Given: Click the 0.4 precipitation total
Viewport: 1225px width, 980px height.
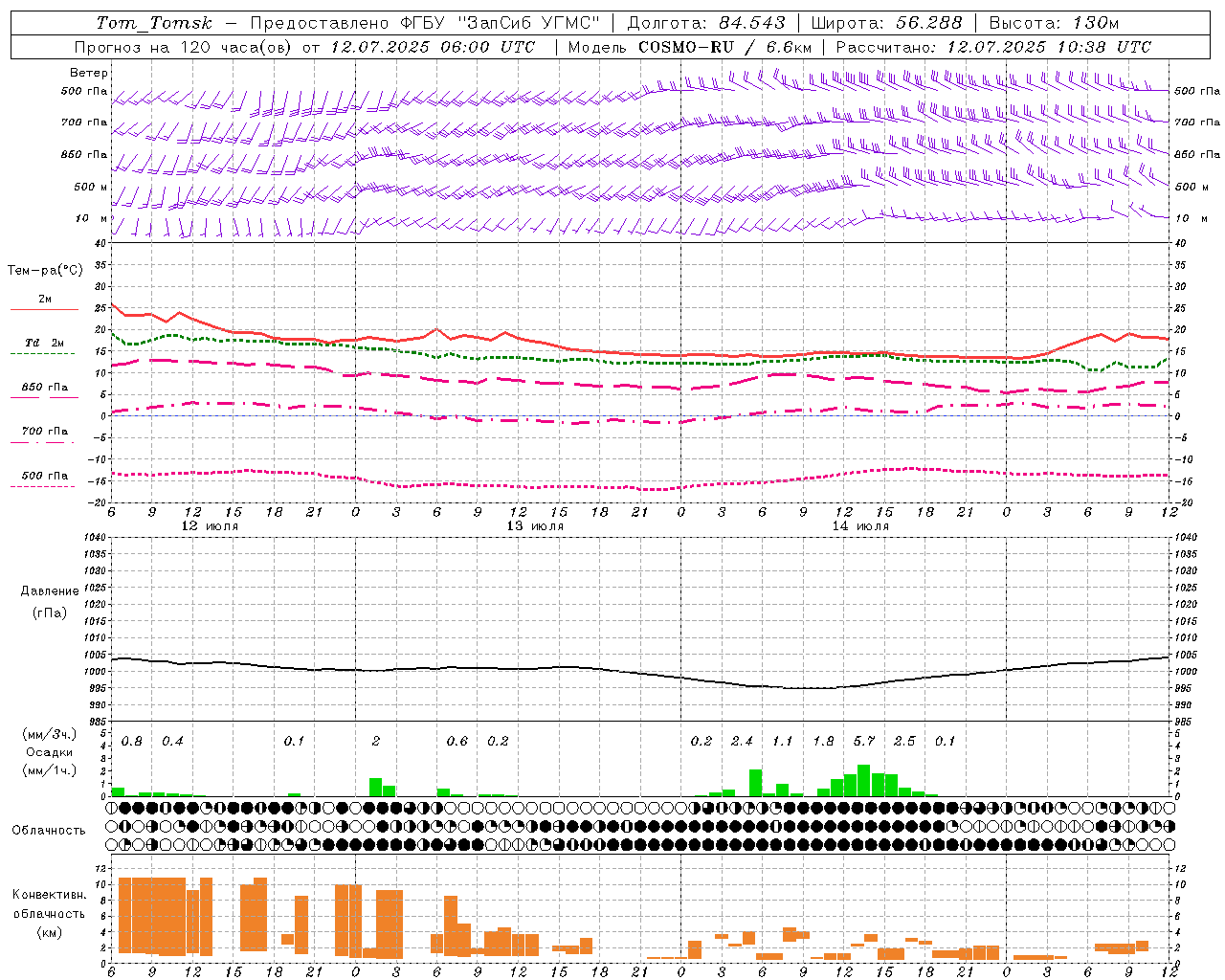Looking at the screenshot, I should click(172, 742).
